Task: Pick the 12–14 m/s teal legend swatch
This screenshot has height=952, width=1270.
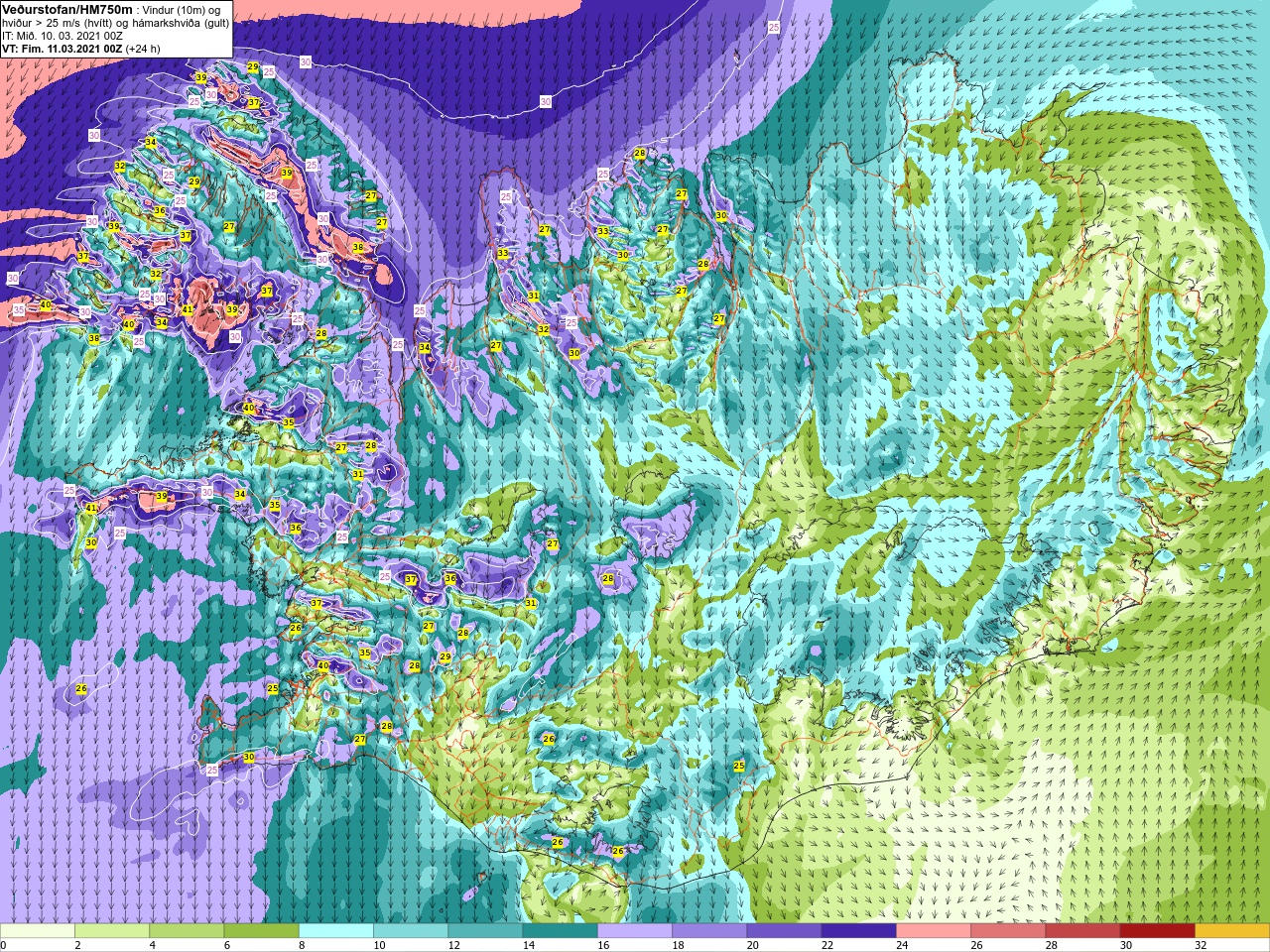Action: 485,931
